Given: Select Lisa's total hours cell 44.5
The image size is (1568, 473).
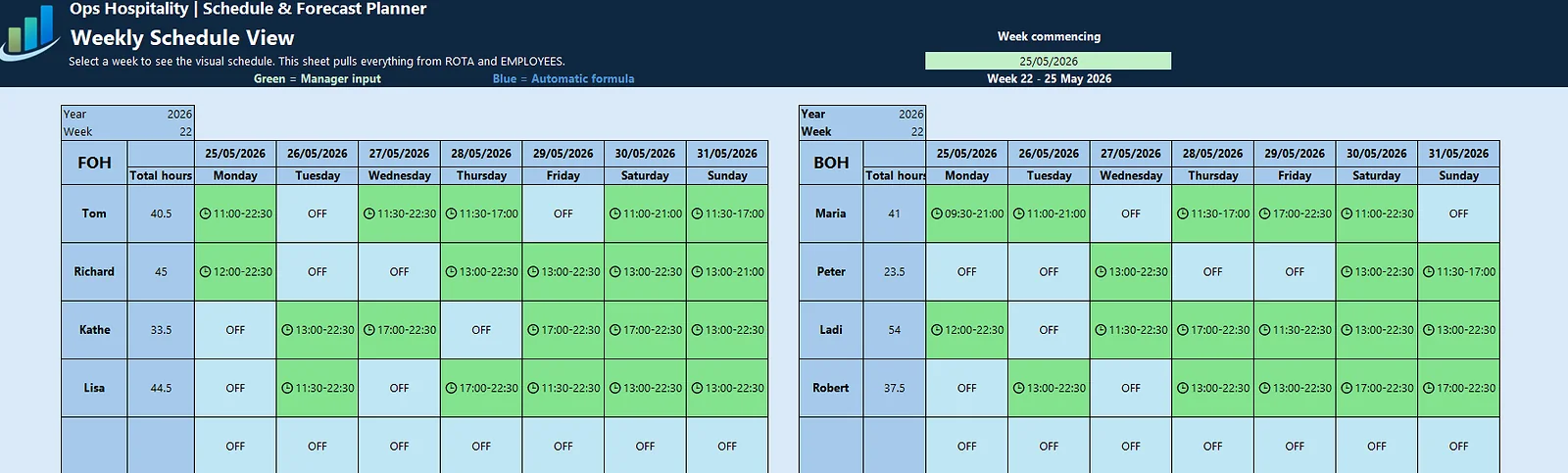Looking at the screenshot, I should coord(161,388).
